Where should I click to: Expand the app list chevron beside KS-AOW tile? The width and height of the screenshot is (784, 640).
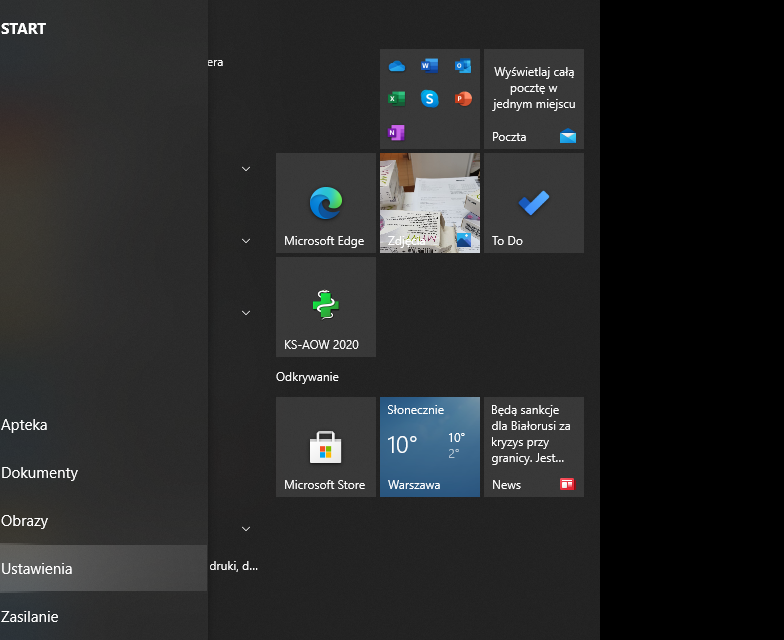point(246,313)
